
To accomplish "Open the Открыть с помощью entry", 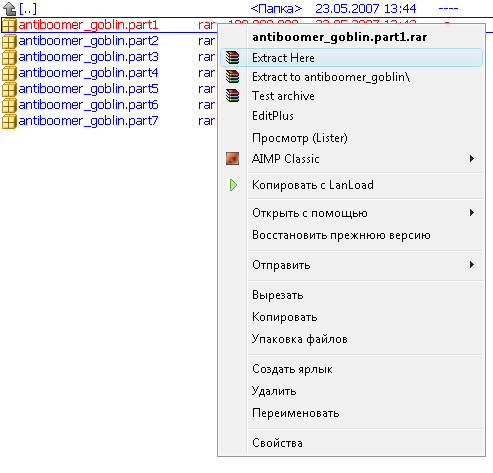I will (351, 213).
